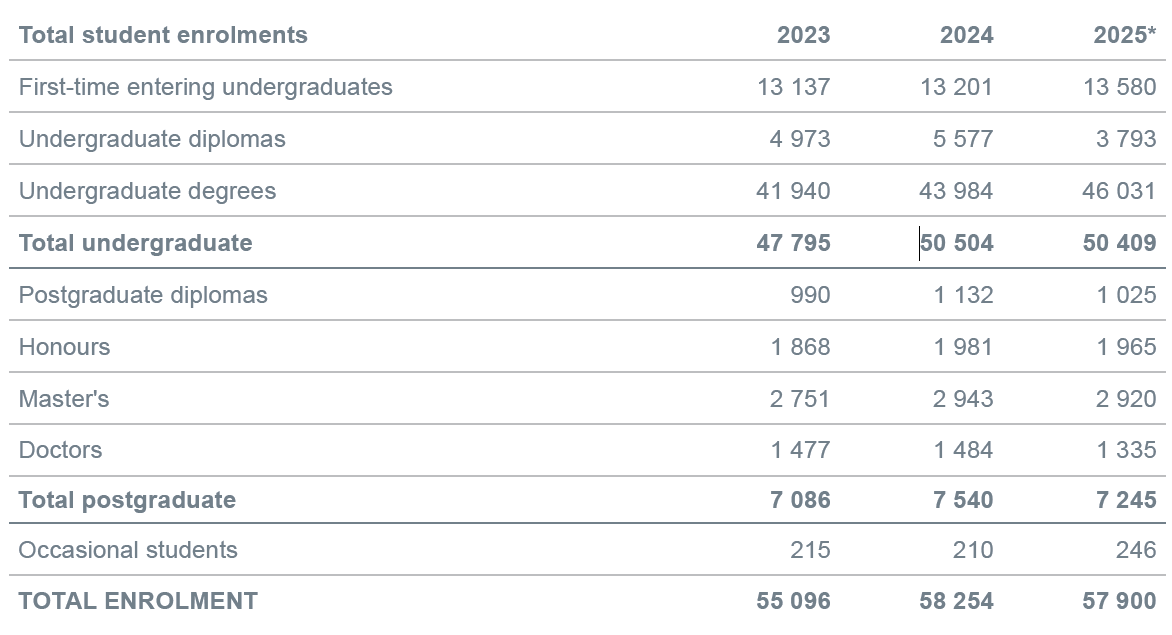The width and height of the screenshot is (1172, 635).
Task: Click the 'Undergraduate degrees' row label
Action: [x=147, y=191]
